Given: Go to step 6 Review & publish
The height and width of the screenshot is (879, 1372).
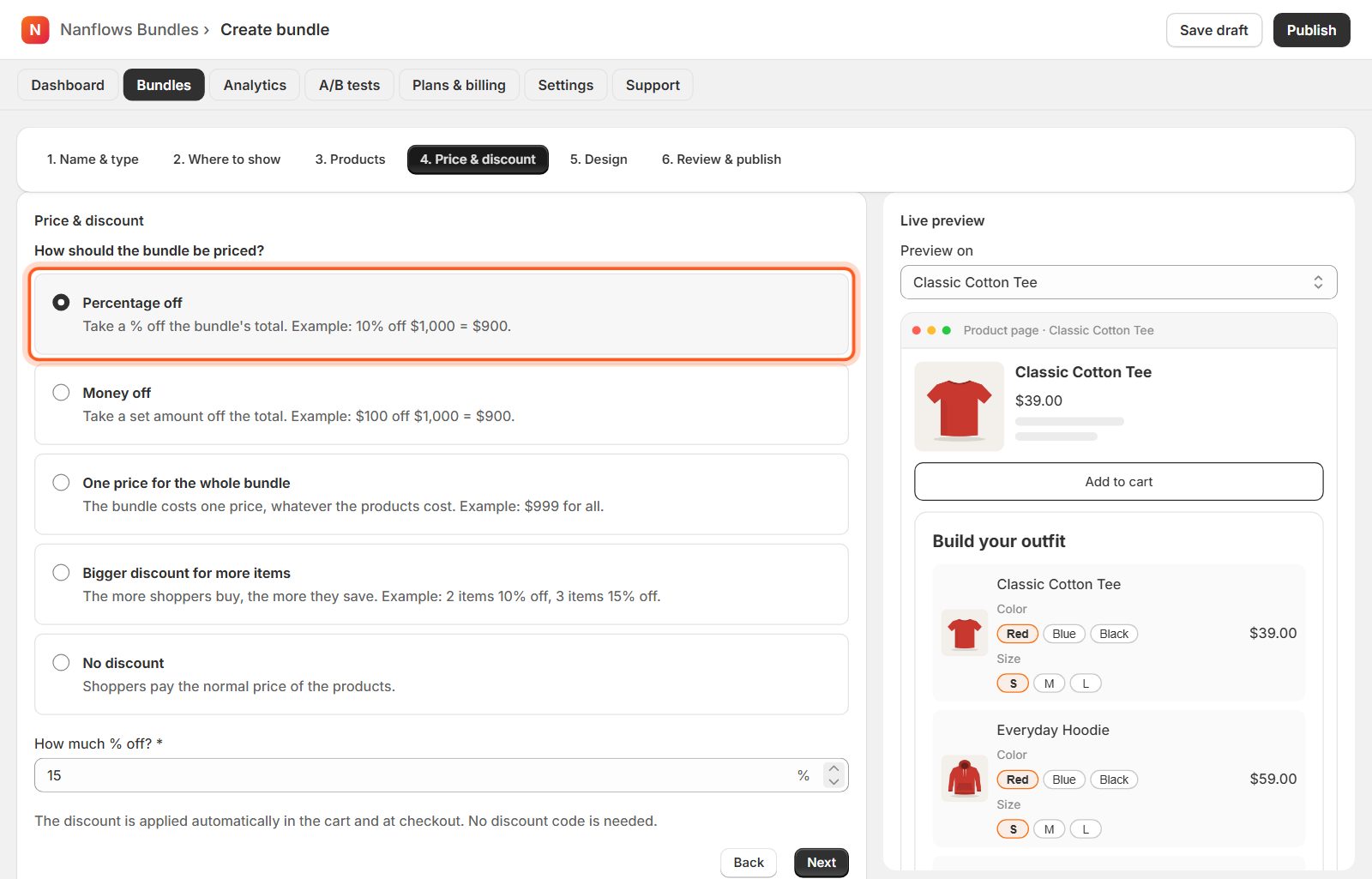Looking at the screenshot, I should pyautogui.click(x=721, y=160).
